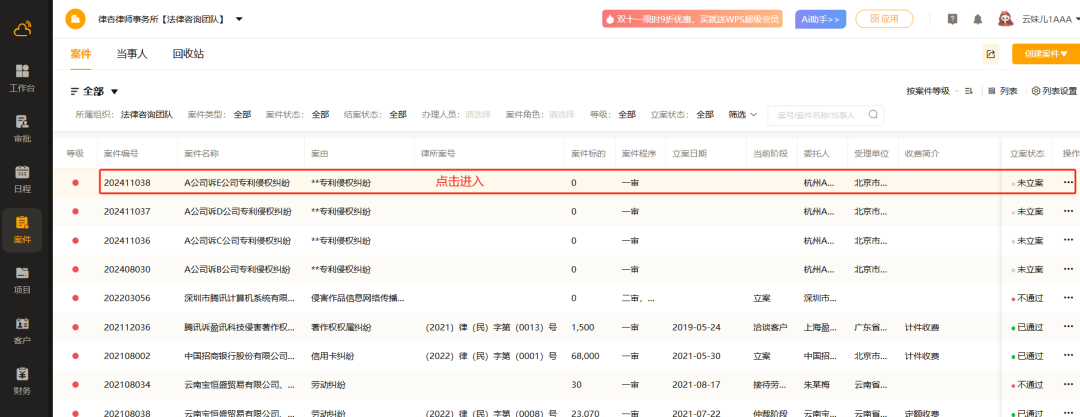Click the help question mark icon

[951, 19]
